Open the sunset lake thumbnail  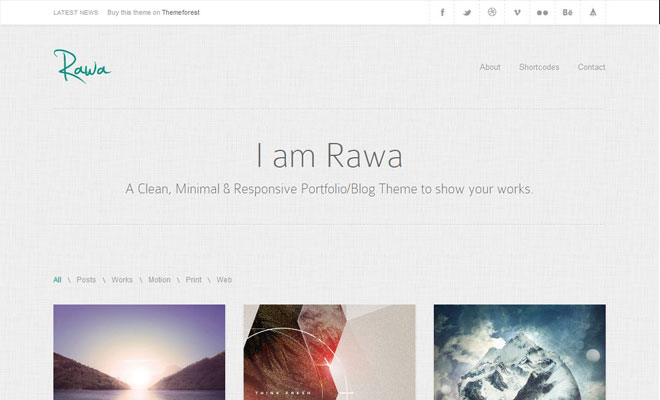click(139, 352)
